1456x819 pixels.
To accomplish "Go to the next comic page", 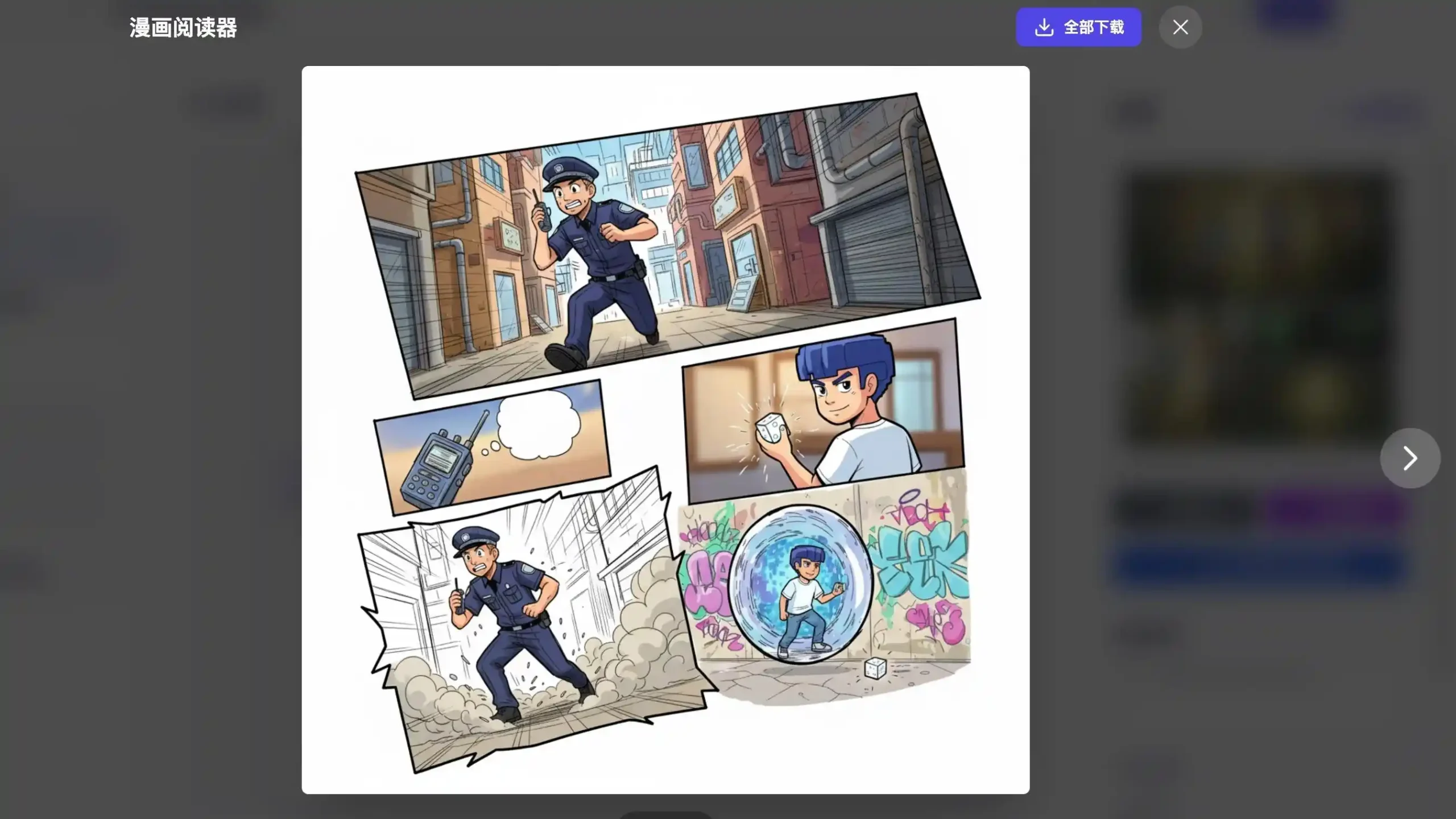I will tap(1409, 458).
